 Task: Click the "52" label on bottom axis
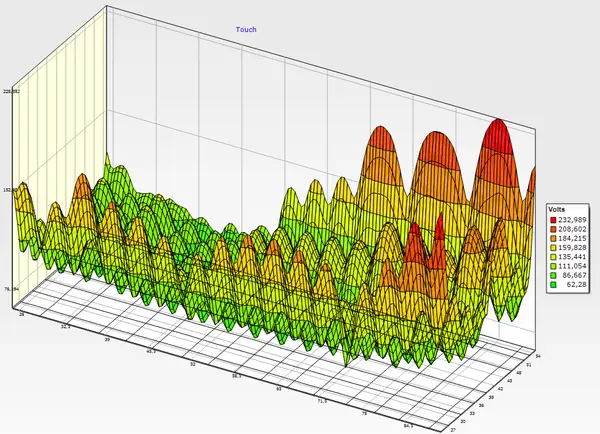[x=193, y=364]
